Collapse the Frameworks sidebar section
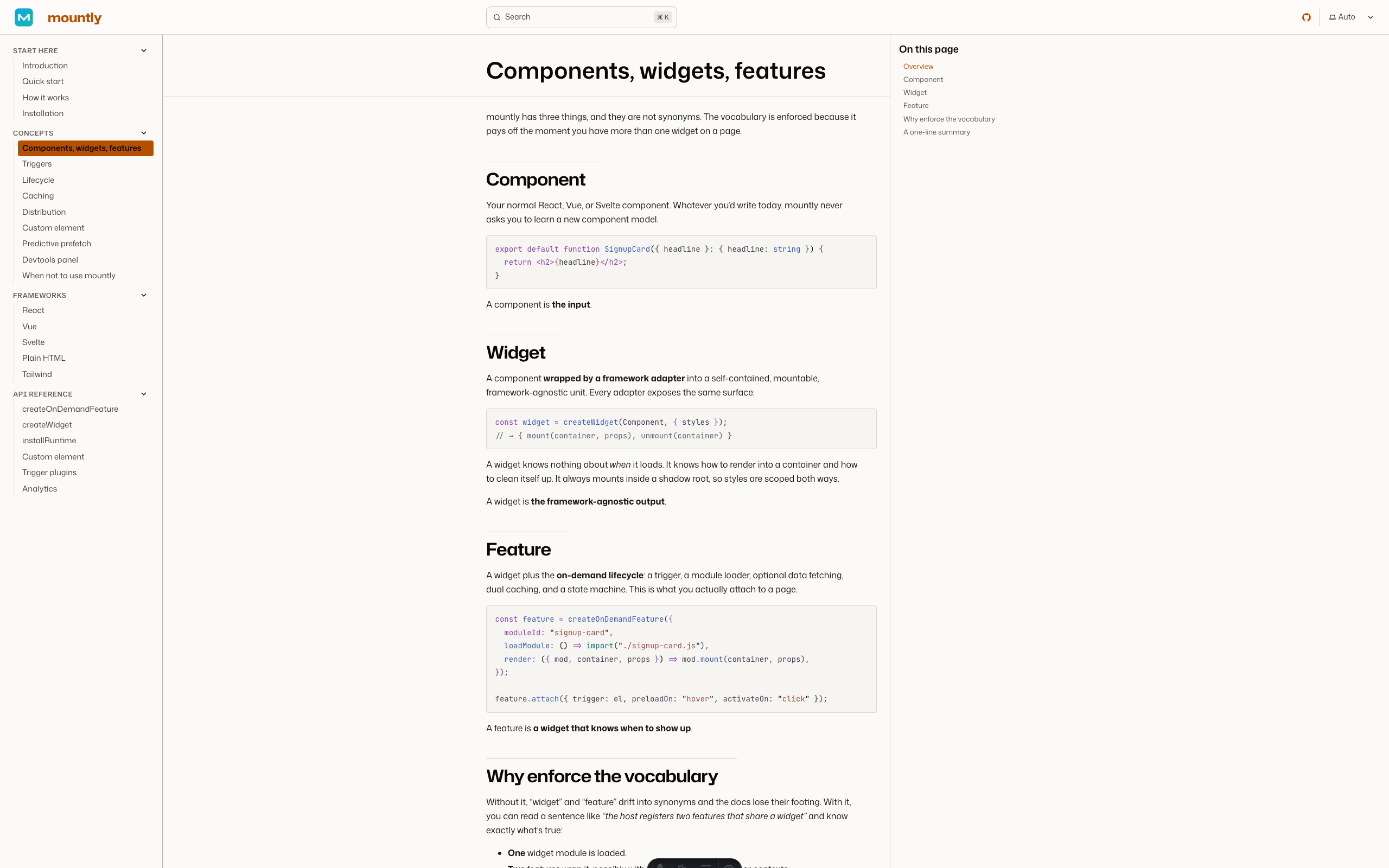 click(x=143, y=295)
